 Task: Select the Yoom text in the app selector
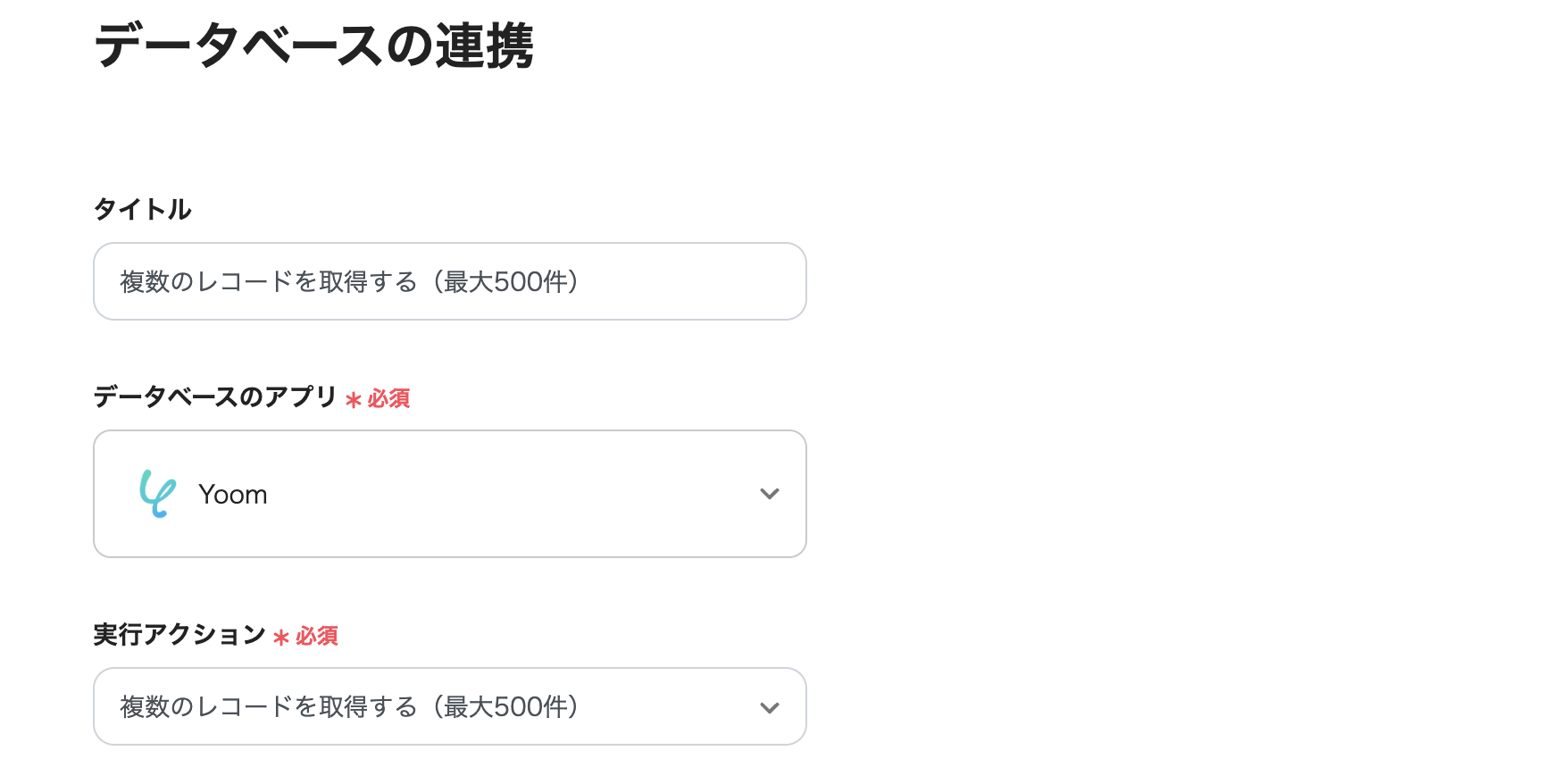click(233, 495)
